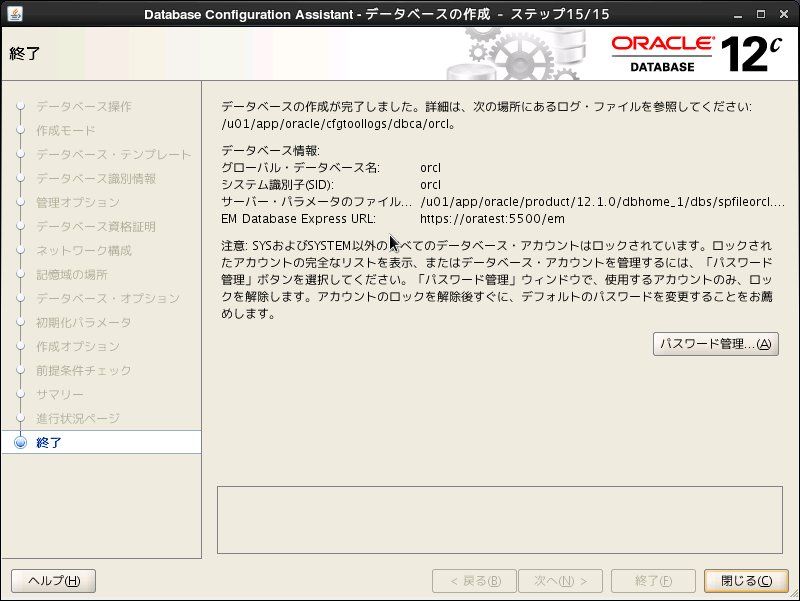Click the disabled 終了(F) finish button
This screenshot has width=800, height=601.
tap(653, 581)
